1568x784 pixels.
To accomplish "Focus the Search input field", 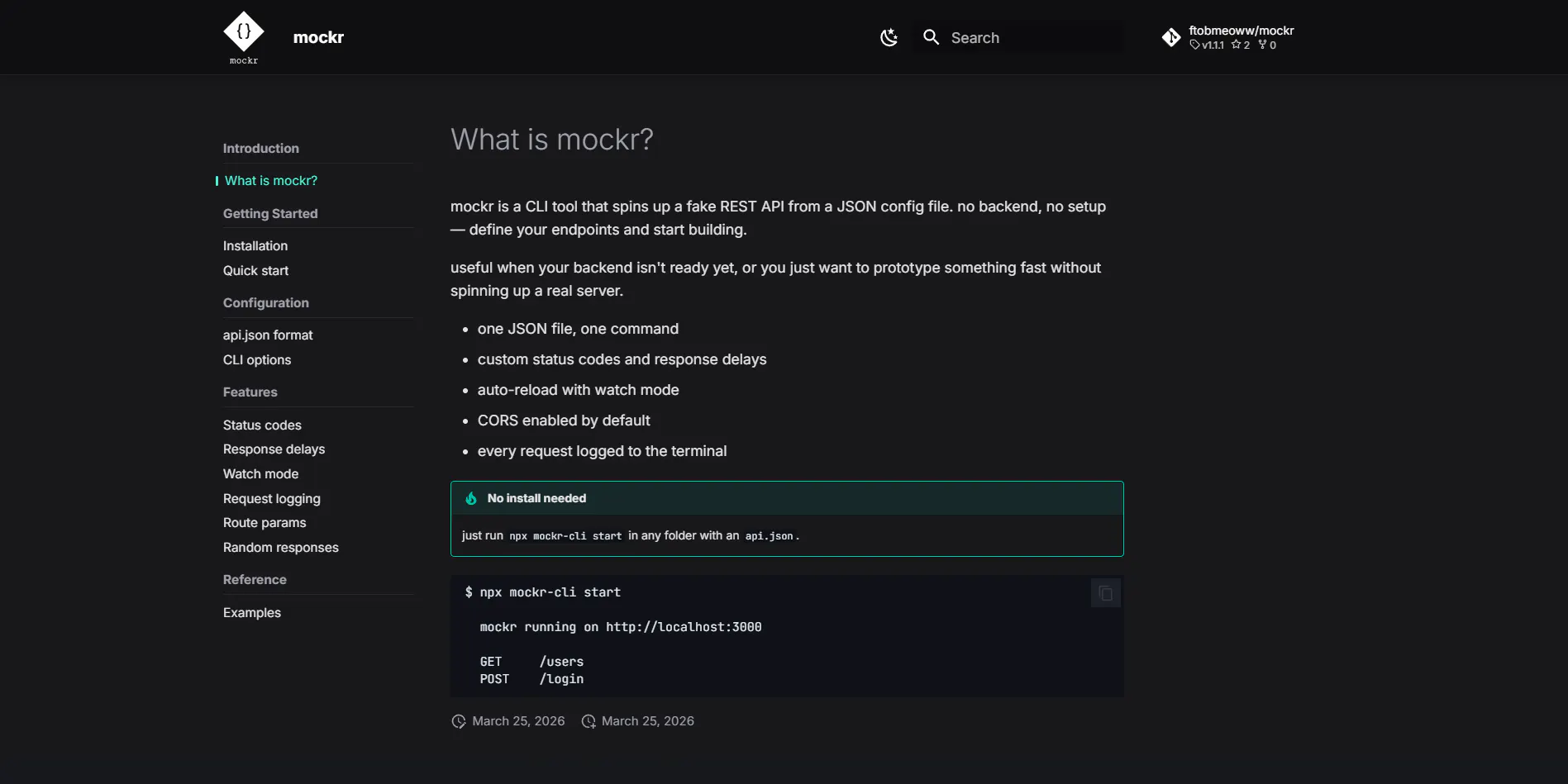I will [x=1018, y=37].
